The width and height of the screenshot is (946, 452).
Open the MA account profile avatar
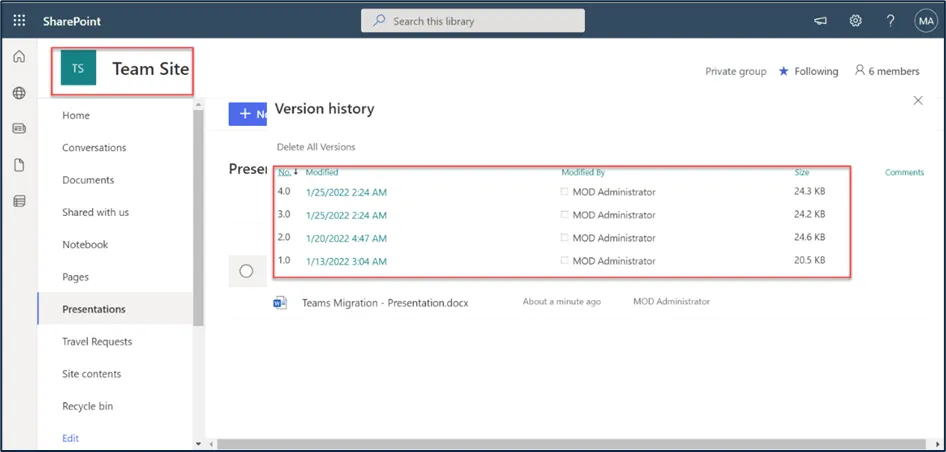(924, 21)
